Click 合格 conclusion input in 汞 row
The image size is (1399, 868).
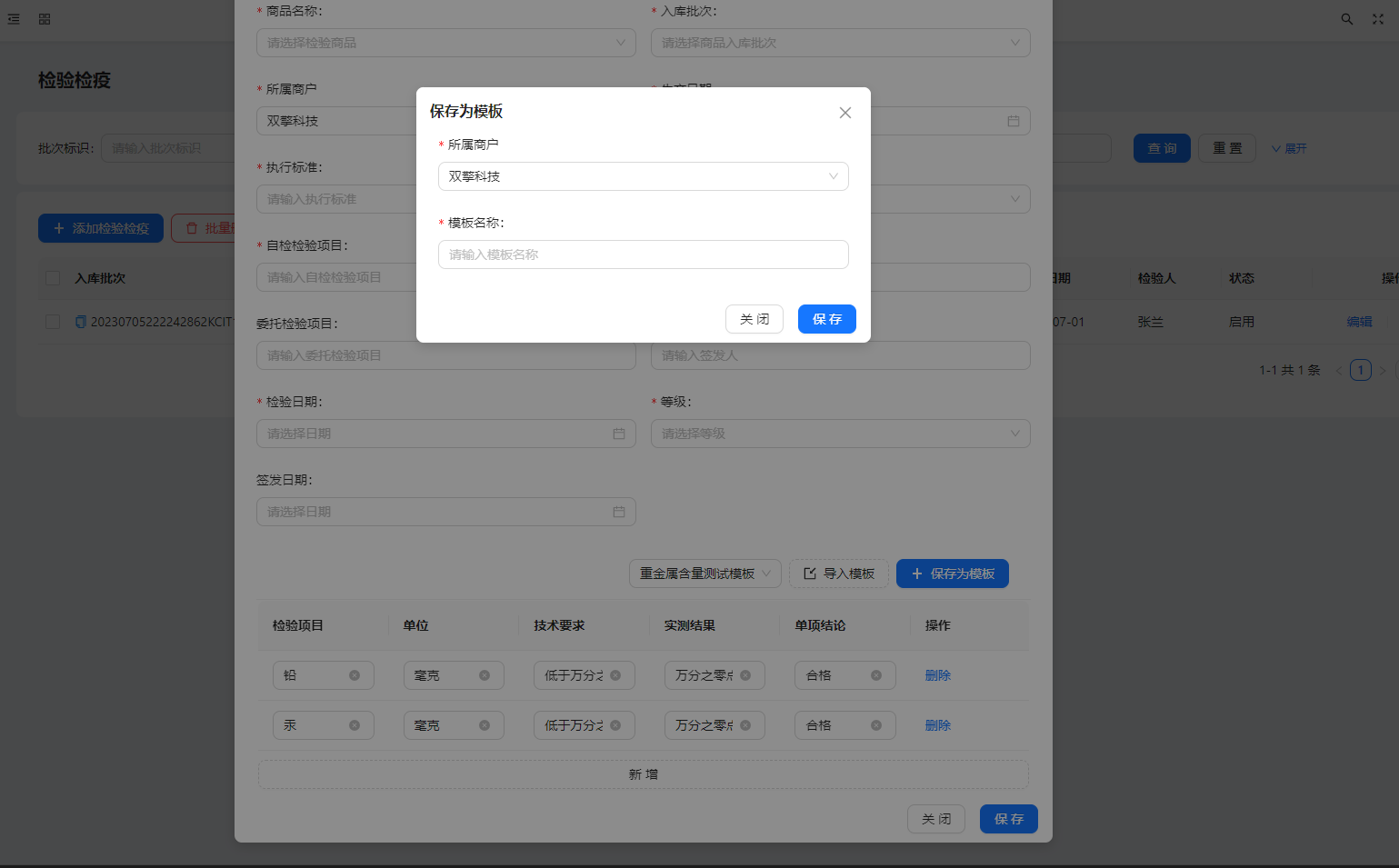(844, 725)
